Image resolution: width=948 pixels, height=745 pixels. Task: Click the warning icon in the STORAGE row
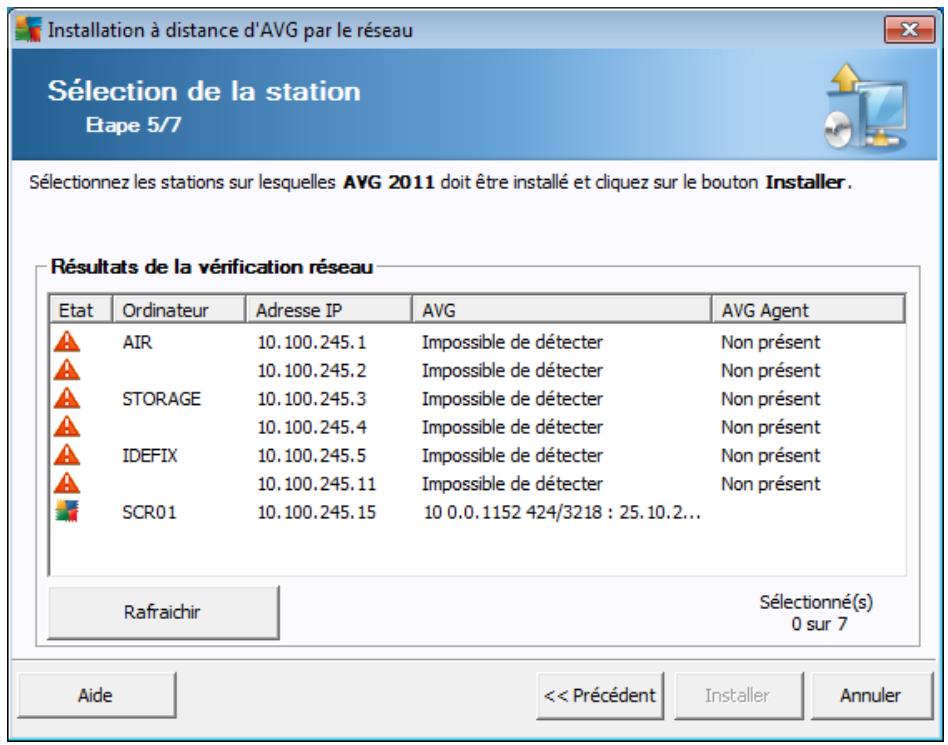pos(67,399)
